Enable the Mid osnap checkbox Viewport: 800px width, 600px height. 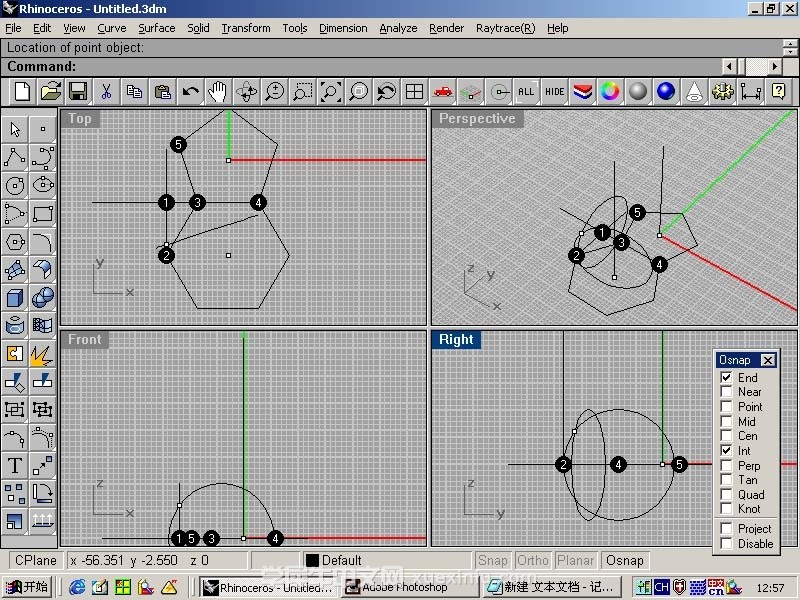[x=727, y=421]
